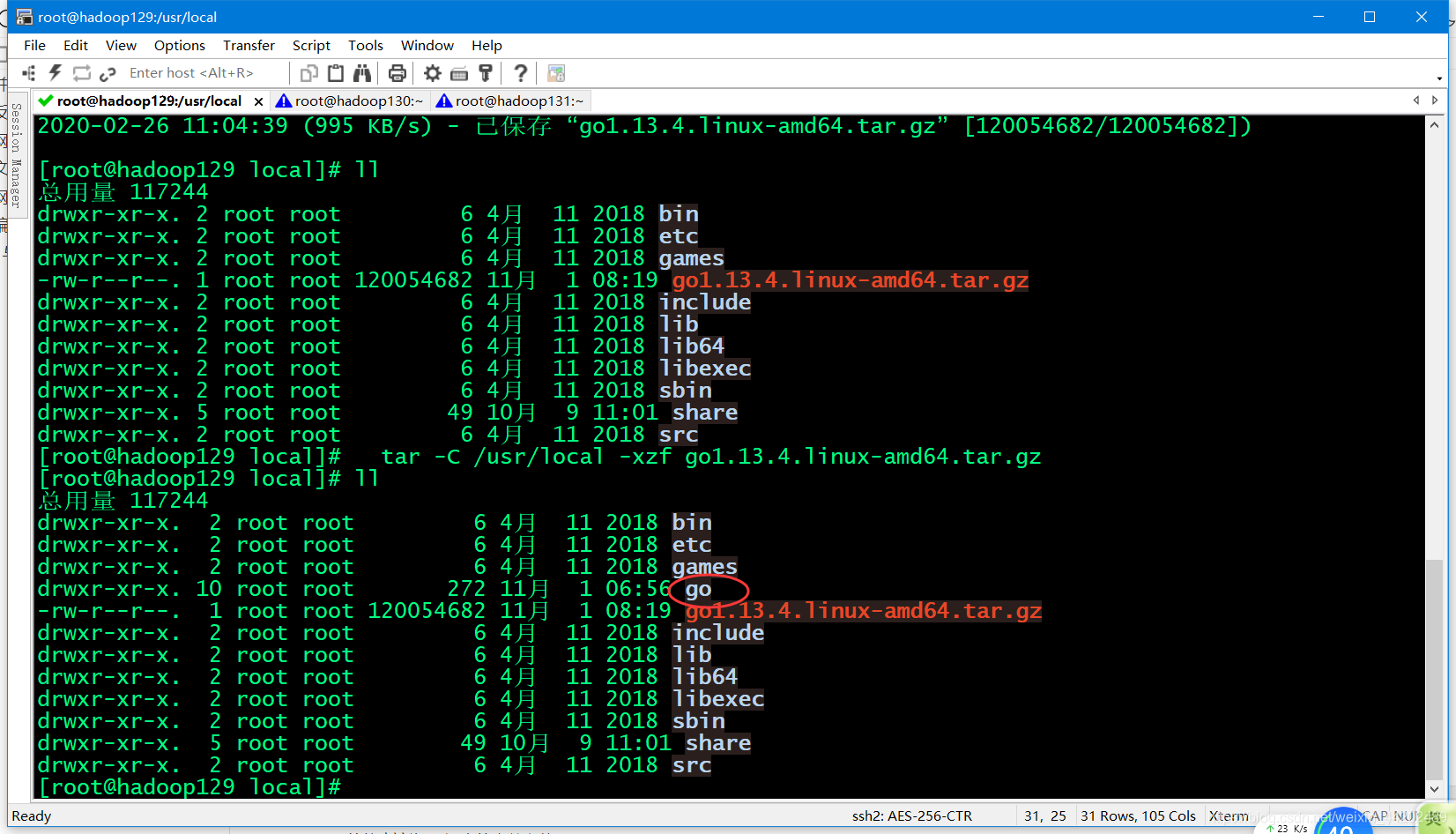
Task: Open the Help menu
Action: tap(487, 45)
